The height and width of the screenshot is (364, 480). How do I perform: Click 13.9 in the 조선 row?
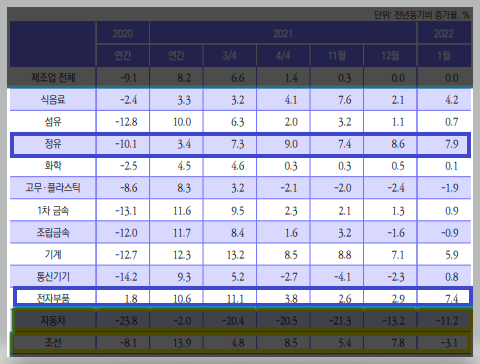(x=182, y=343)
